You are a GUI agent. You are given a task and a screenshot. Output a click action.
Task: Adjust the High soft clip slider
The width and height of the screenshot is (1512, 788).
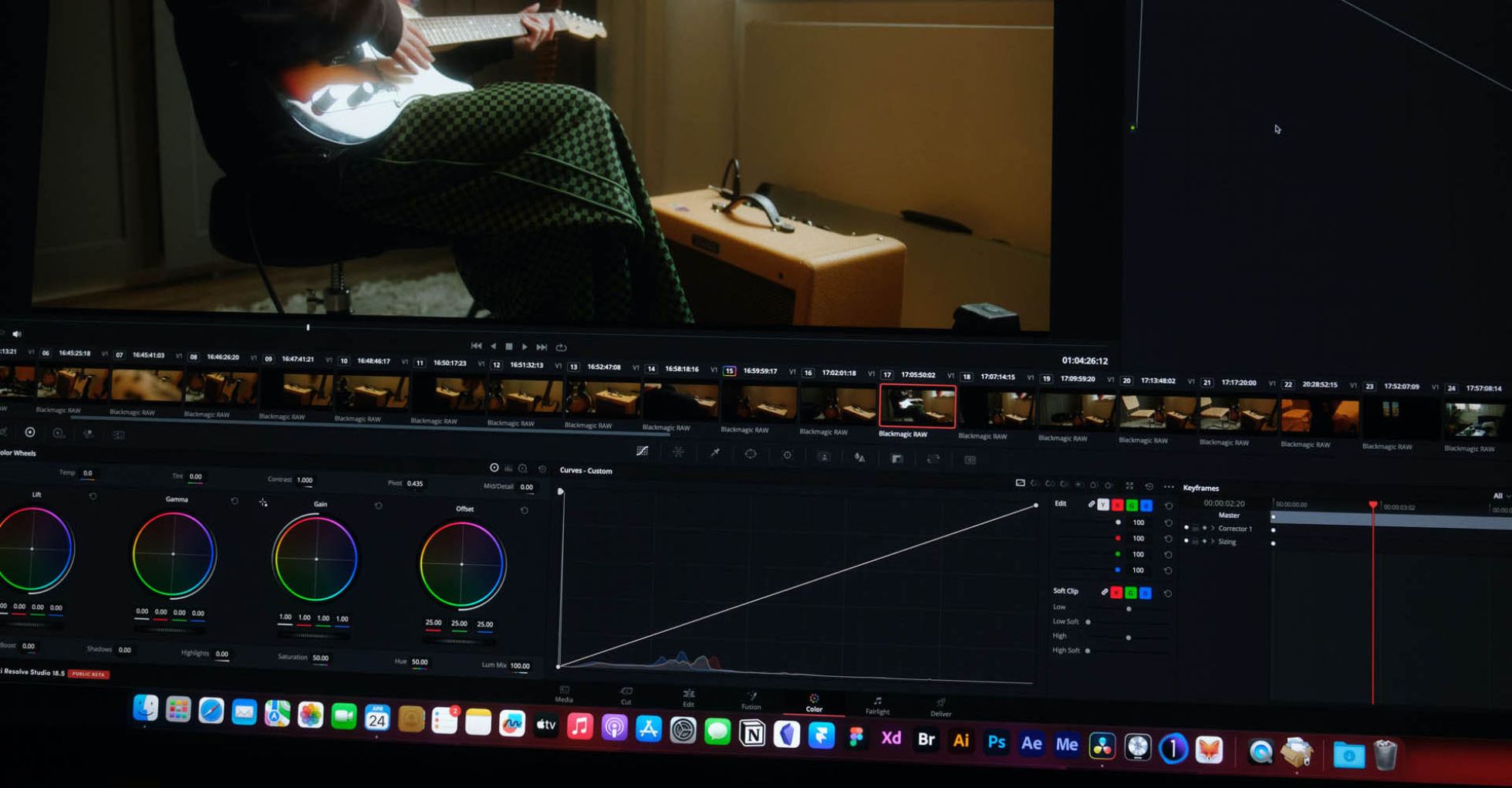click(1129, 638)
